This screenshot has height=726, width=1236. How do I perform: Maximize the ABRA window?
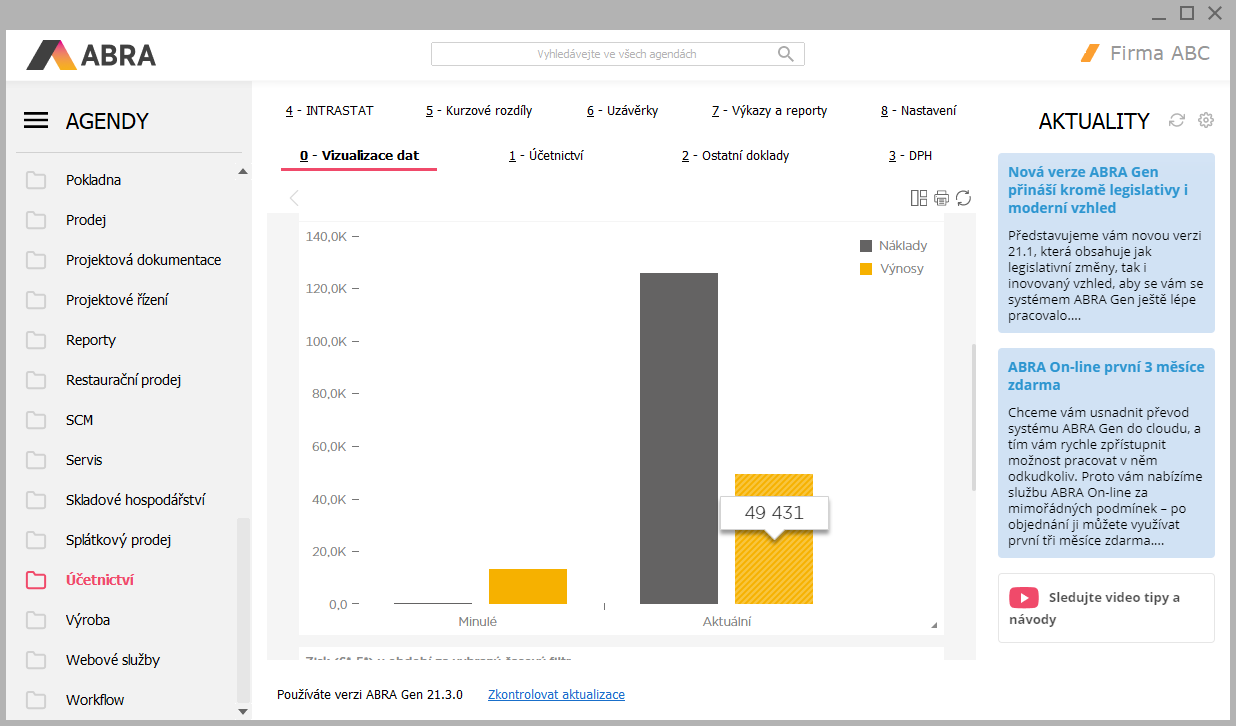[1187, 13]
